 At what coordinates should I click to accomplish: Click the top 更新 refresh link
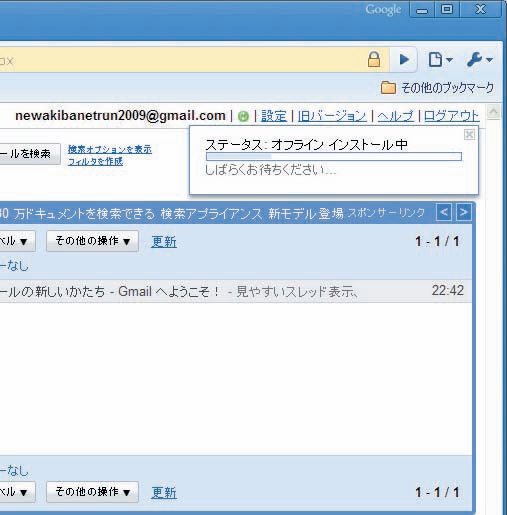point(164,241)
